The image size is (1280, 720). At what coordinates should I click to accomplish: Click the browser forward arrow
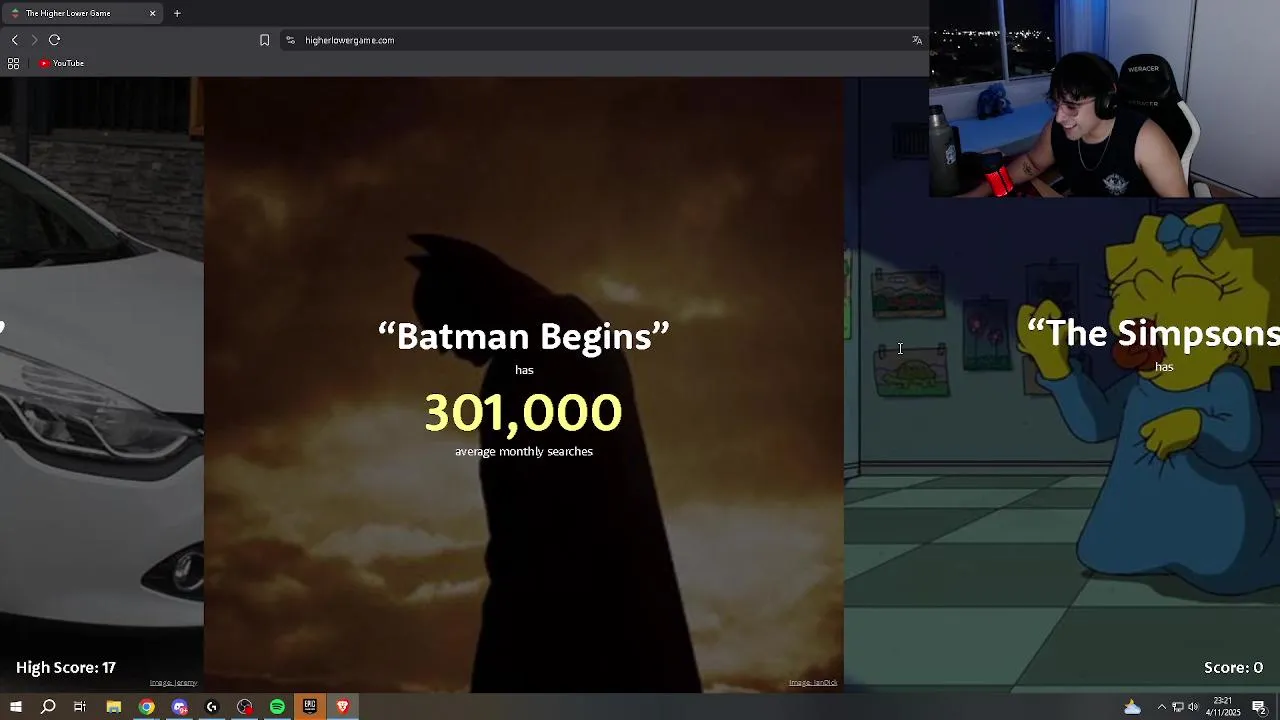(x=34, y=40)
